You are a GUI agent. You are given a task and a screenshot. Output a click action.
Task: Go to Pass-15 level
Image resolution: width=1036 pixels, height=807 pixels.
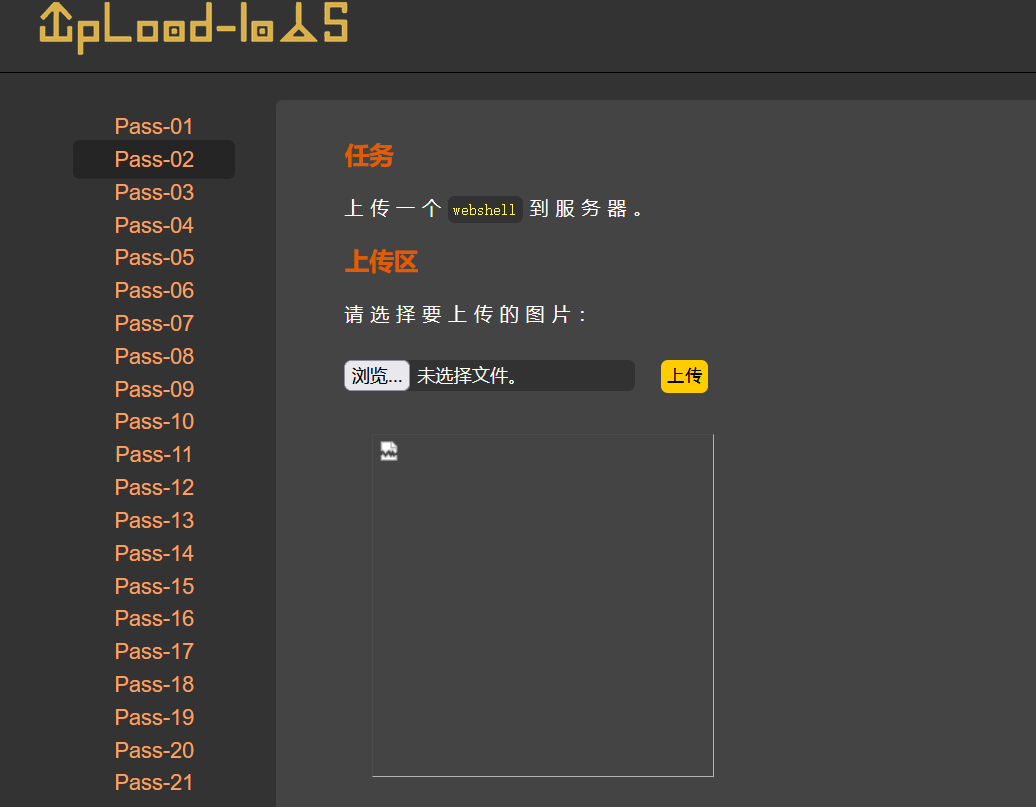pos(154,586)
